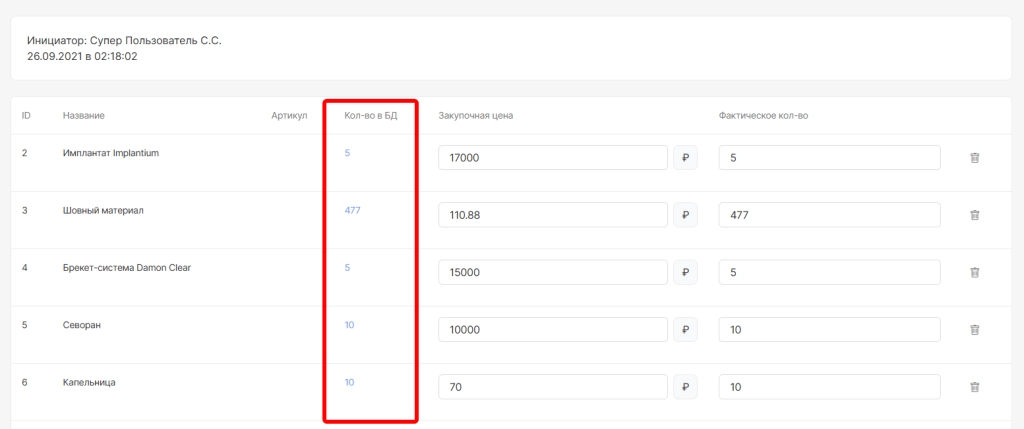This screenshot has height=429, width=1024.
Task: Click ruble icon next to 110.88 price
Action: (685, 215)
